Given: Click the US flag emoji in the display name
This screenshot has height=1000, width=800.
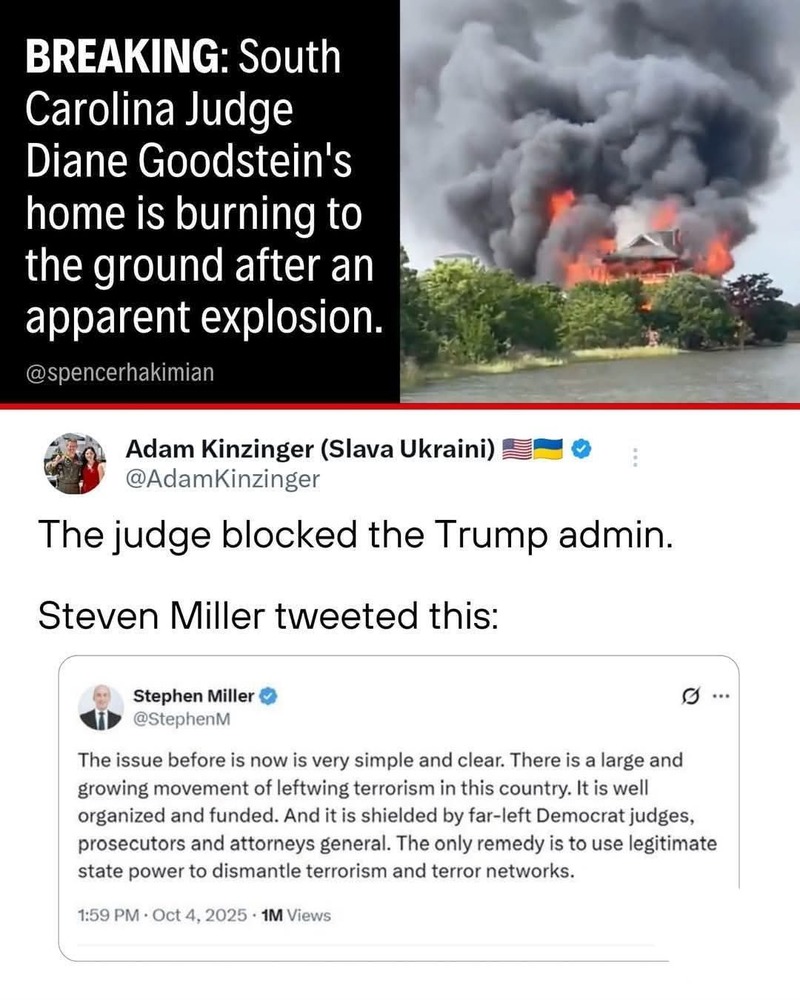Looking at the screenshot, I should 517,449.
